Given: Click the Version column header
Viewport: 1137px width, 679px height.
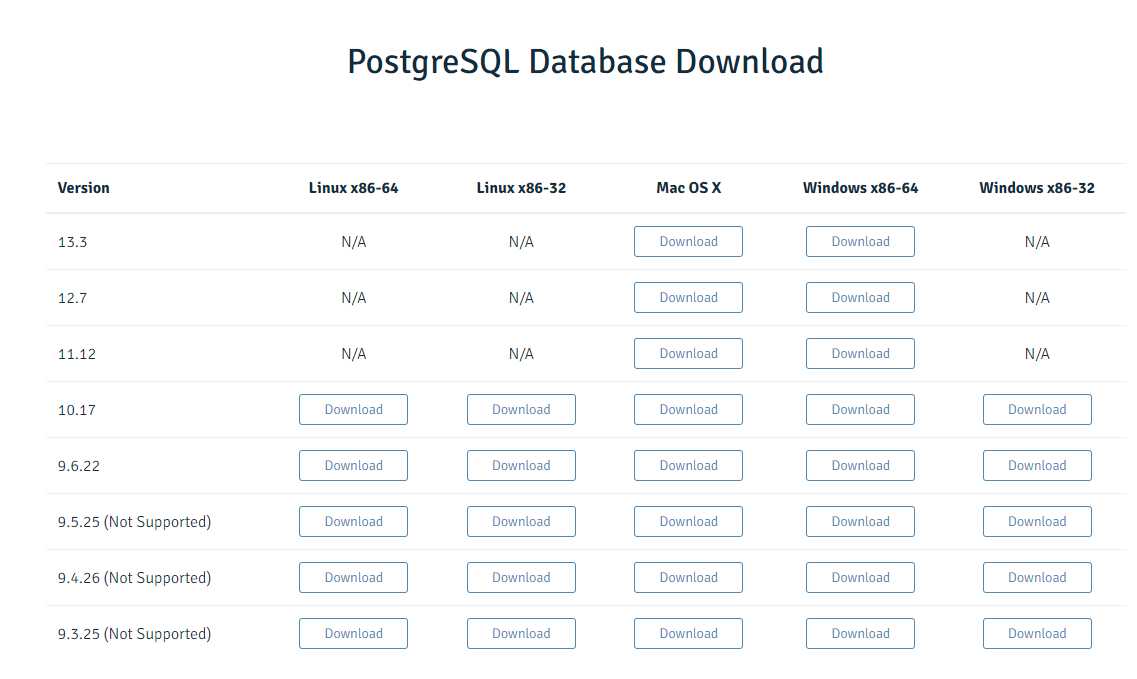Looking at the screenshot, I should point(83,188).
